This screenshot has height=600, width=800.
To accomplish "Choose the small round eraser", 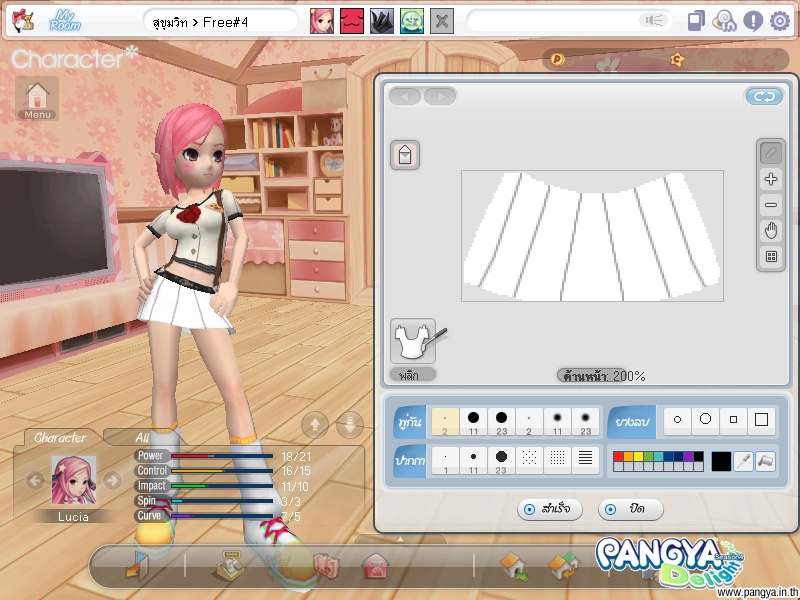I will [677, 420].
